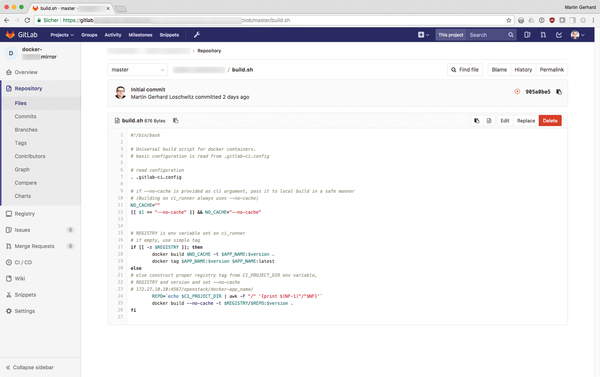
Task: Open the merge requests icon in navbar
Action: 543,35
